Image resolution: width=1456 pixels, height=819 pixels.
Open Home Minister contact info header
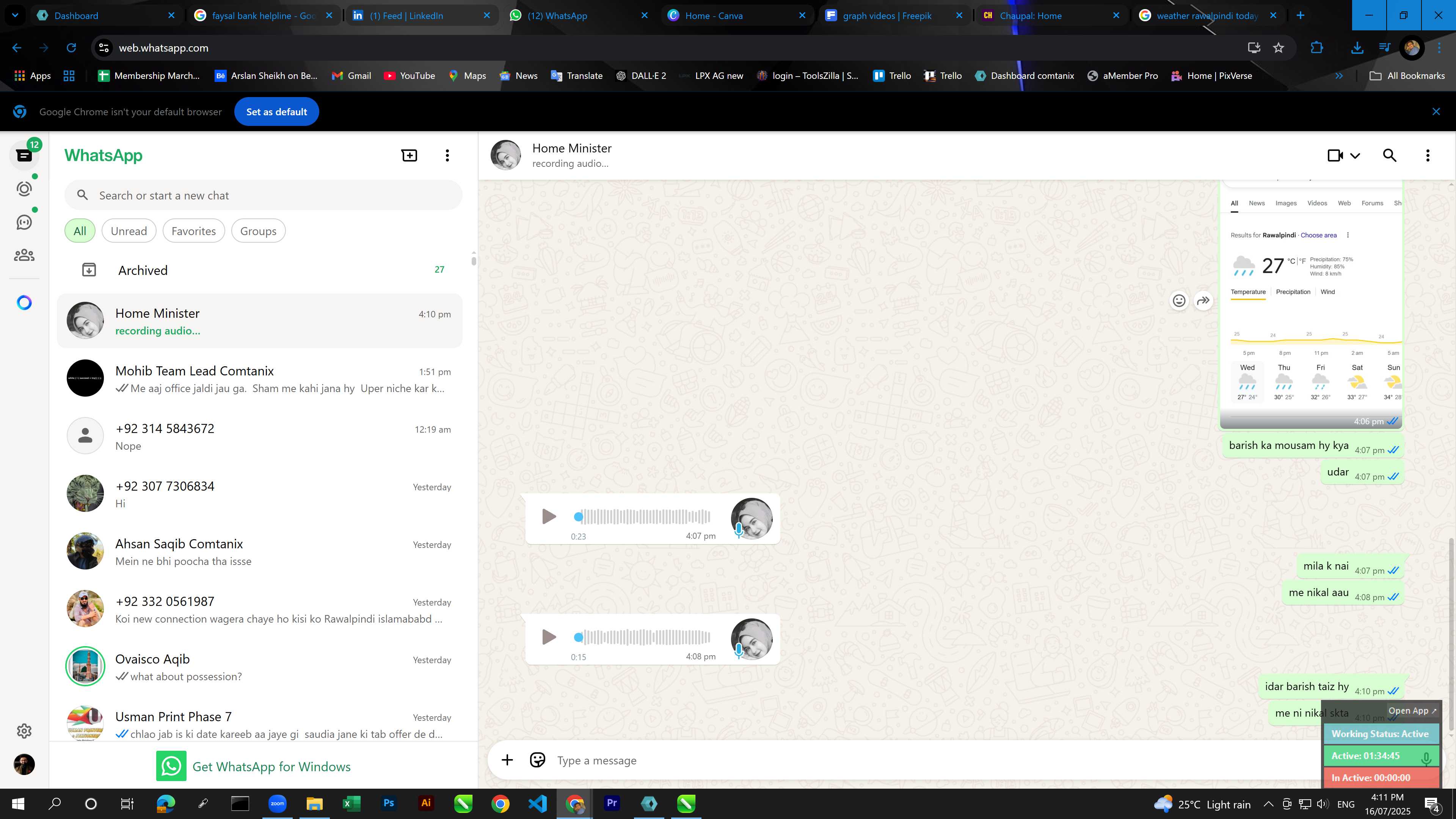tap(571, 155)
